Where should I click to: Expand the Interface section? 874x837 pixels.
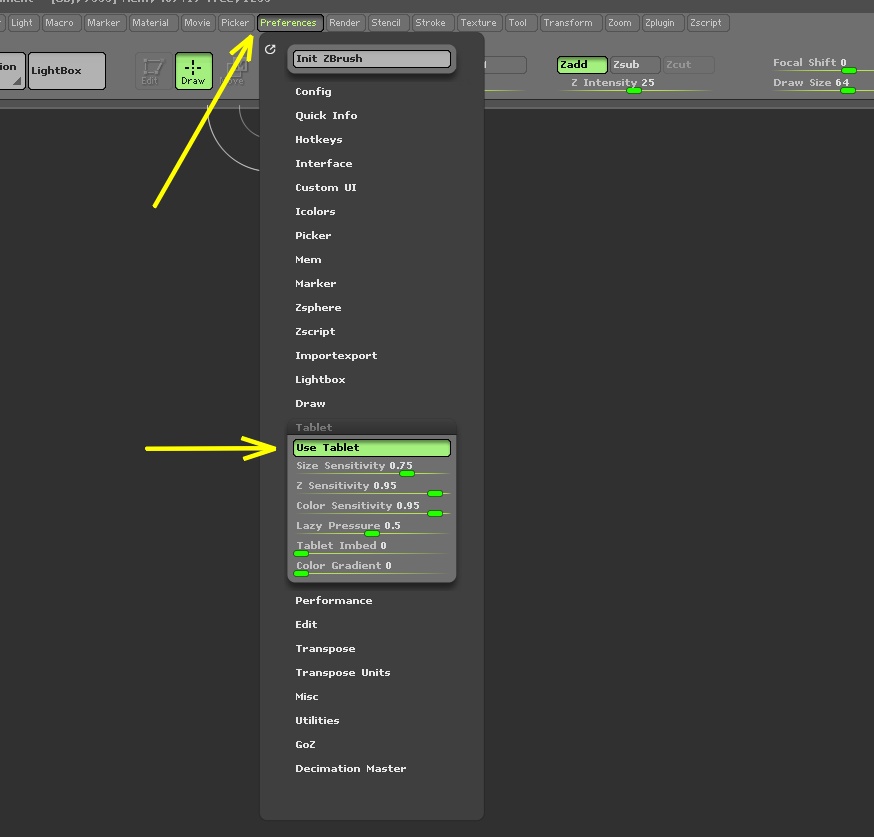pyautogui.click(x=324, y=163)
